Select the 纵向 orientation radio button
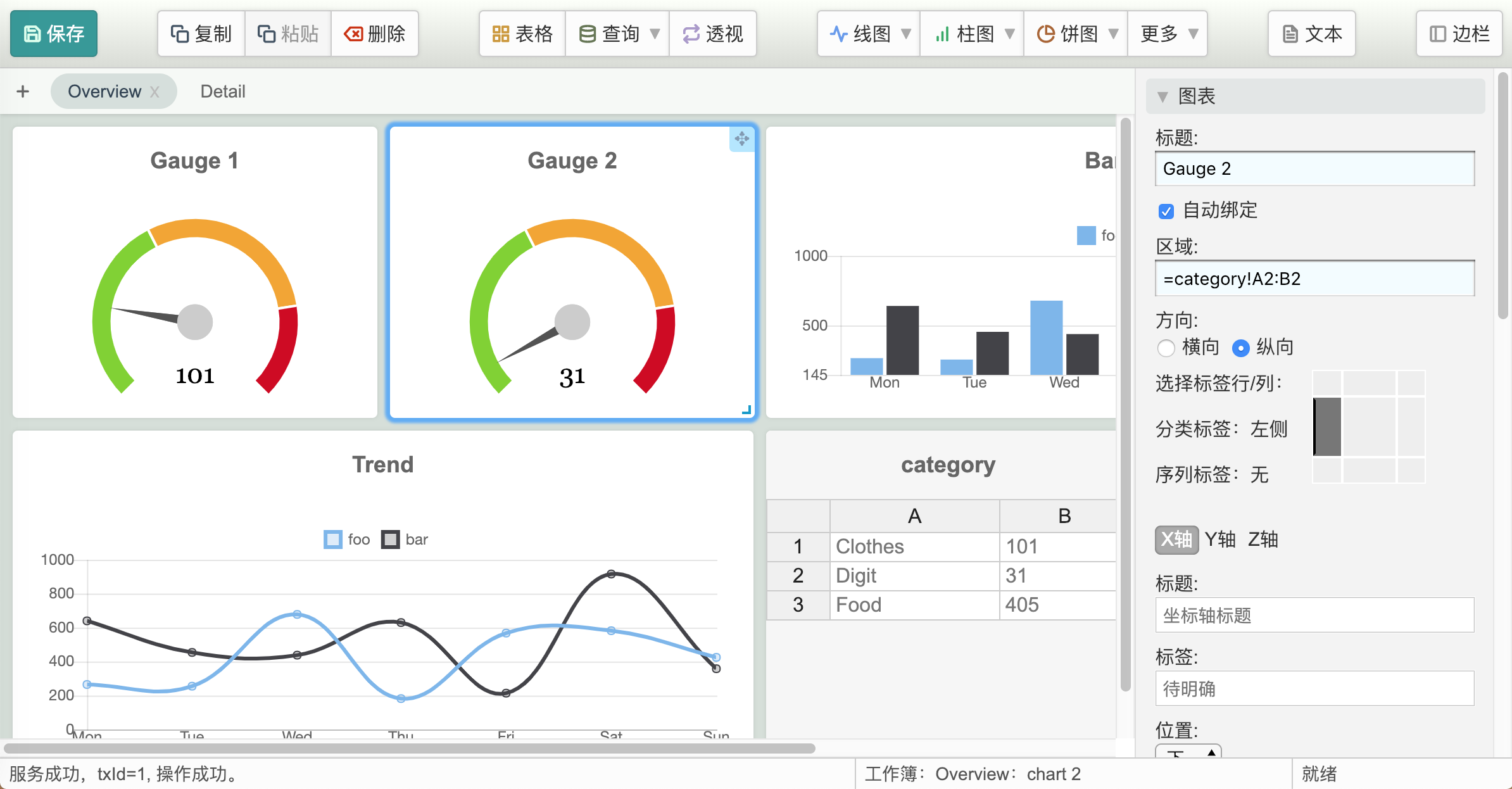 coord(1241,348)
